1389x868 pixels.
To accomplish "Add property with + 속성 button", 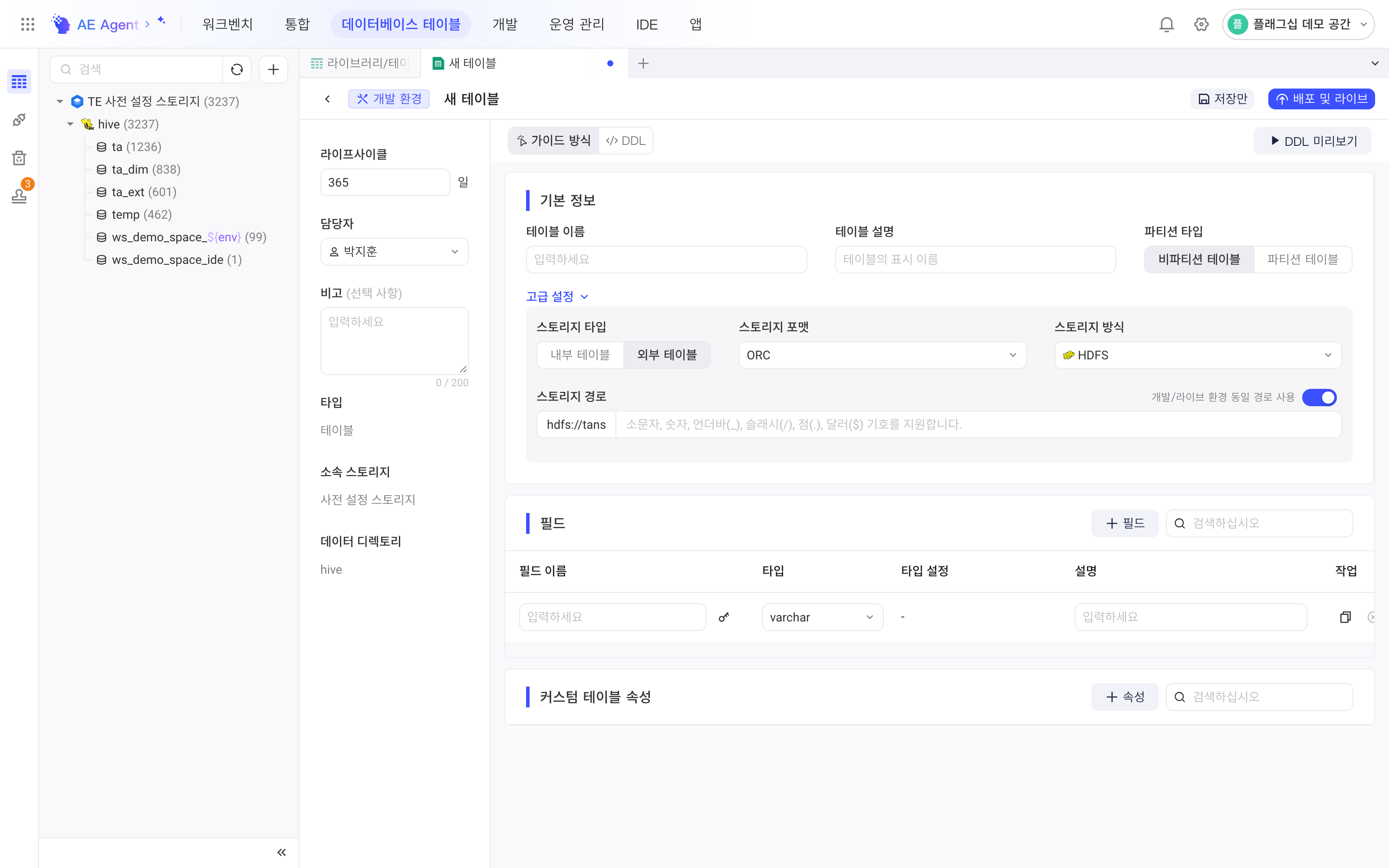I will (1124, 696).
